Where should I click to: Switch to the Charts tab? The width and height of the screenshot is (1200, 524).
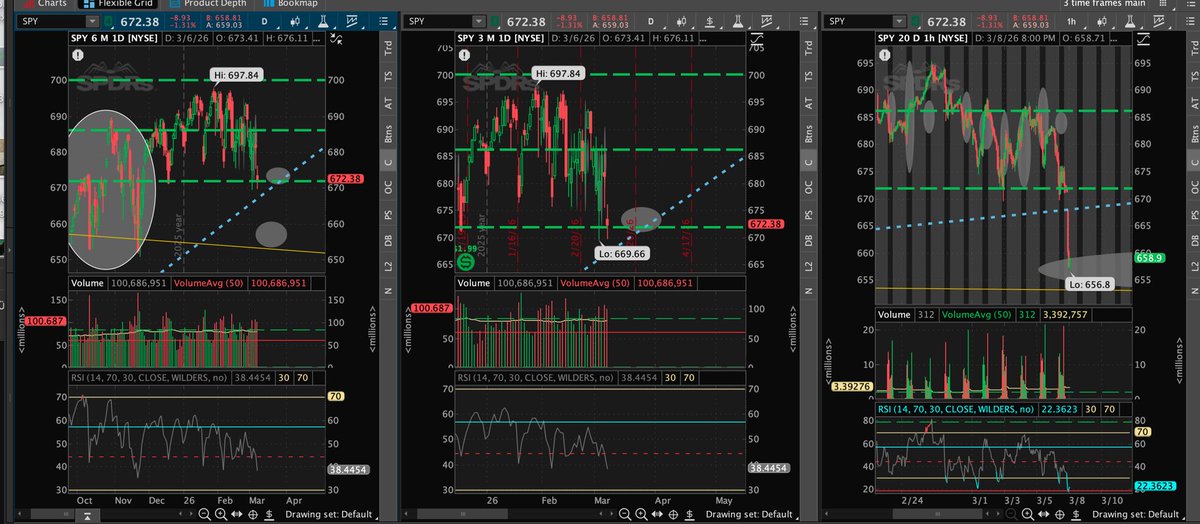(43, 4)
